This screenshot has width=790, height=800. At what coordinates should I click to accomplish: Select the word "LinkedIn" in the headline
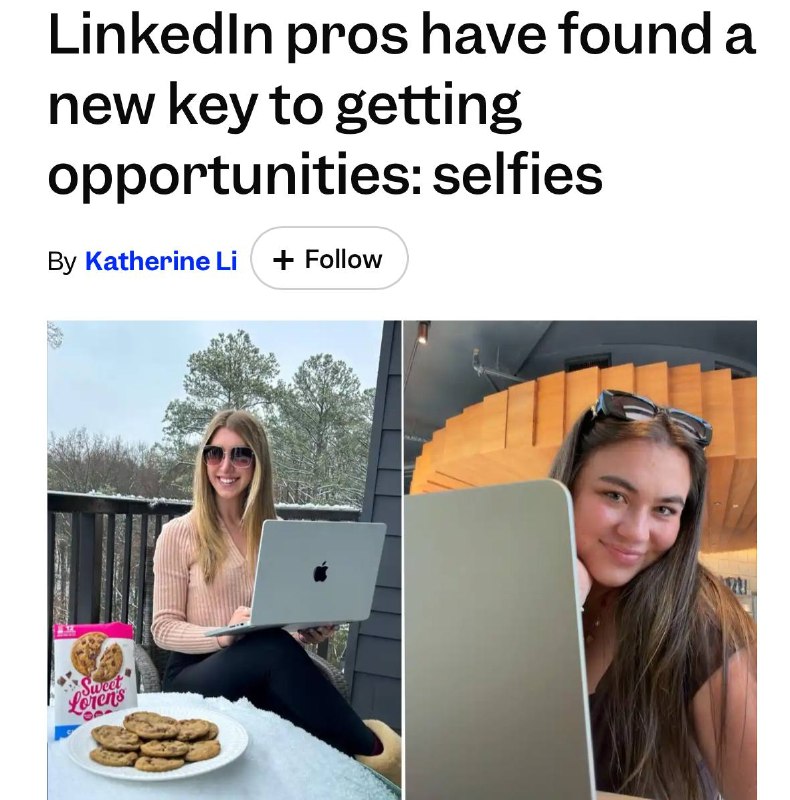pyautogui.click(x=161, y=35)
